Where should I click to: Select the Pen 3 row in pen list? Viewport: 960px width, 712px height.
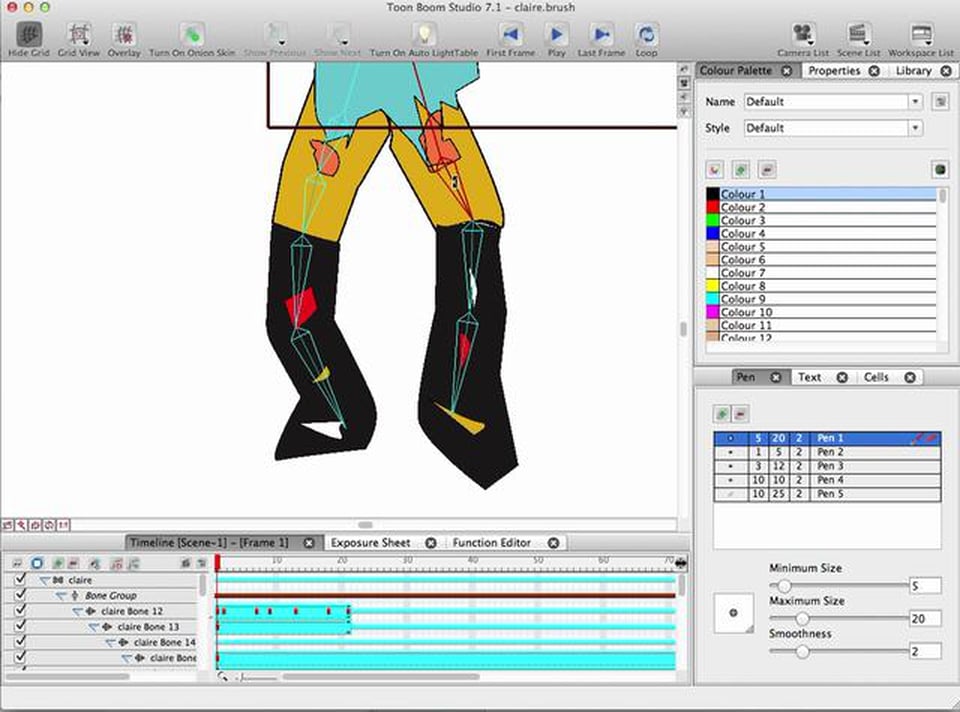click(830, 466)
